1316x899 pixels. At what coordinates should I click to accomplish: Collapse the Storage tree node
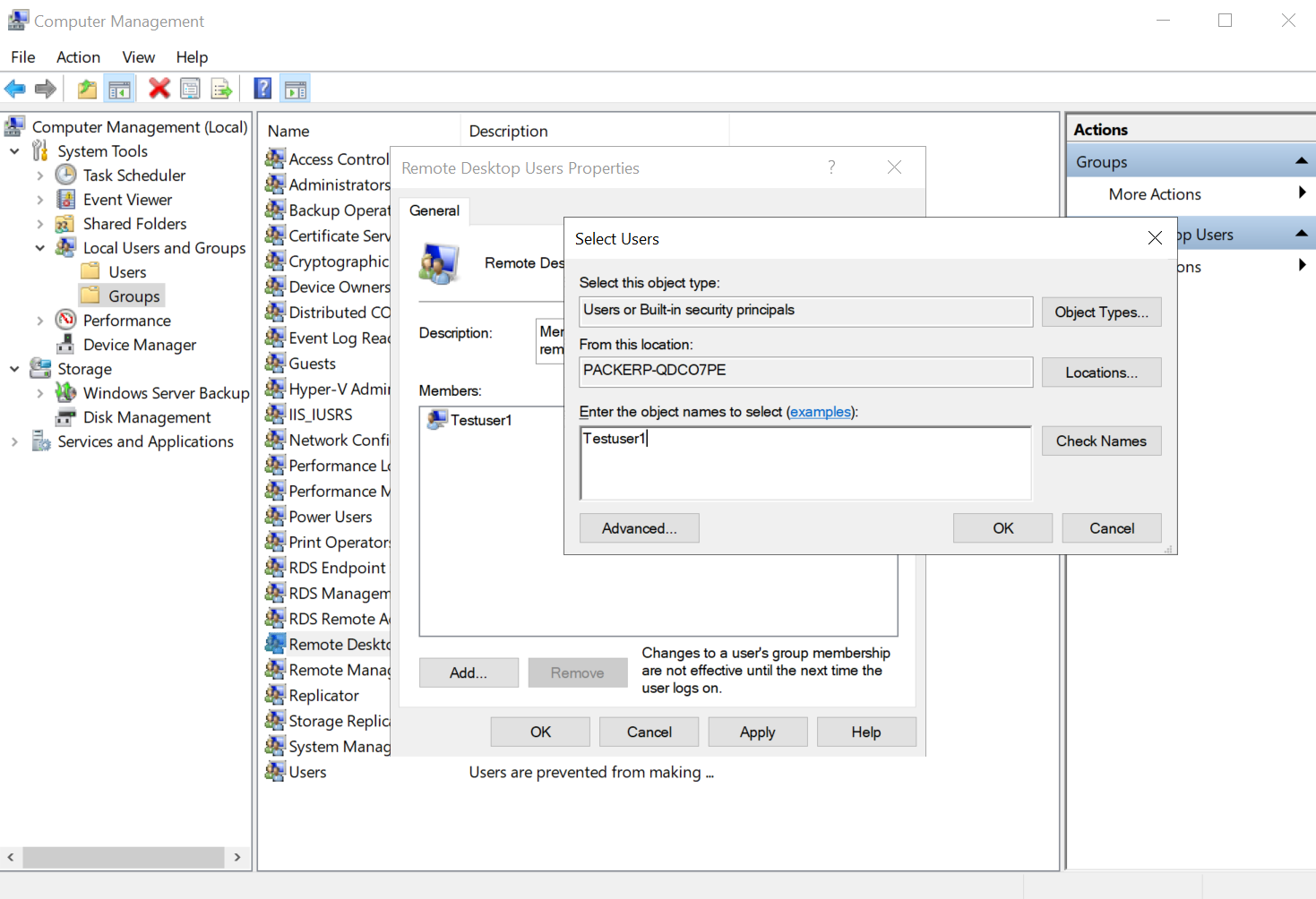[14, 369]
